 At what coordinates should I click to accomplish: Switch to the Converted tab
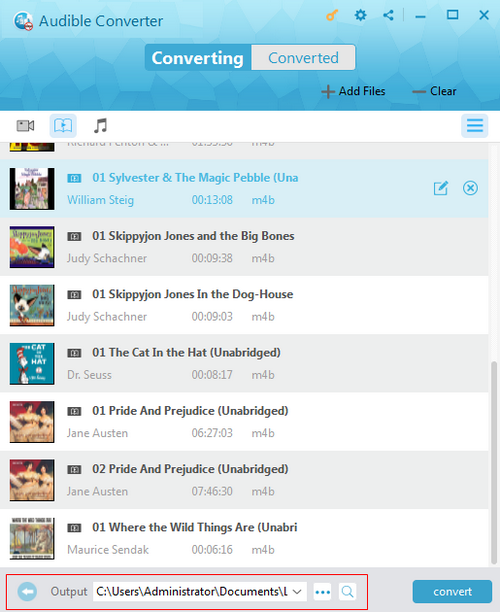click(303, 58)
